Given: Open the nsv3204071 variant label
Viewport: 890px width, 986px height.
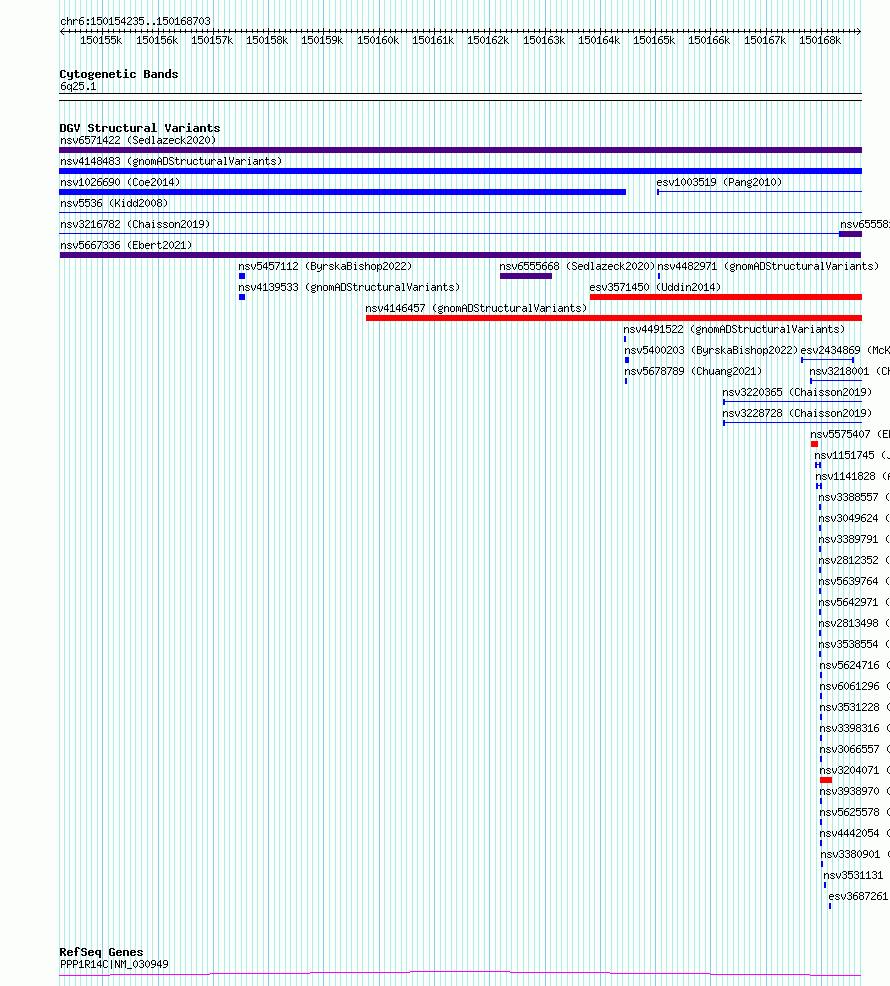Looking at the screenshot, I should coord(854,770).
